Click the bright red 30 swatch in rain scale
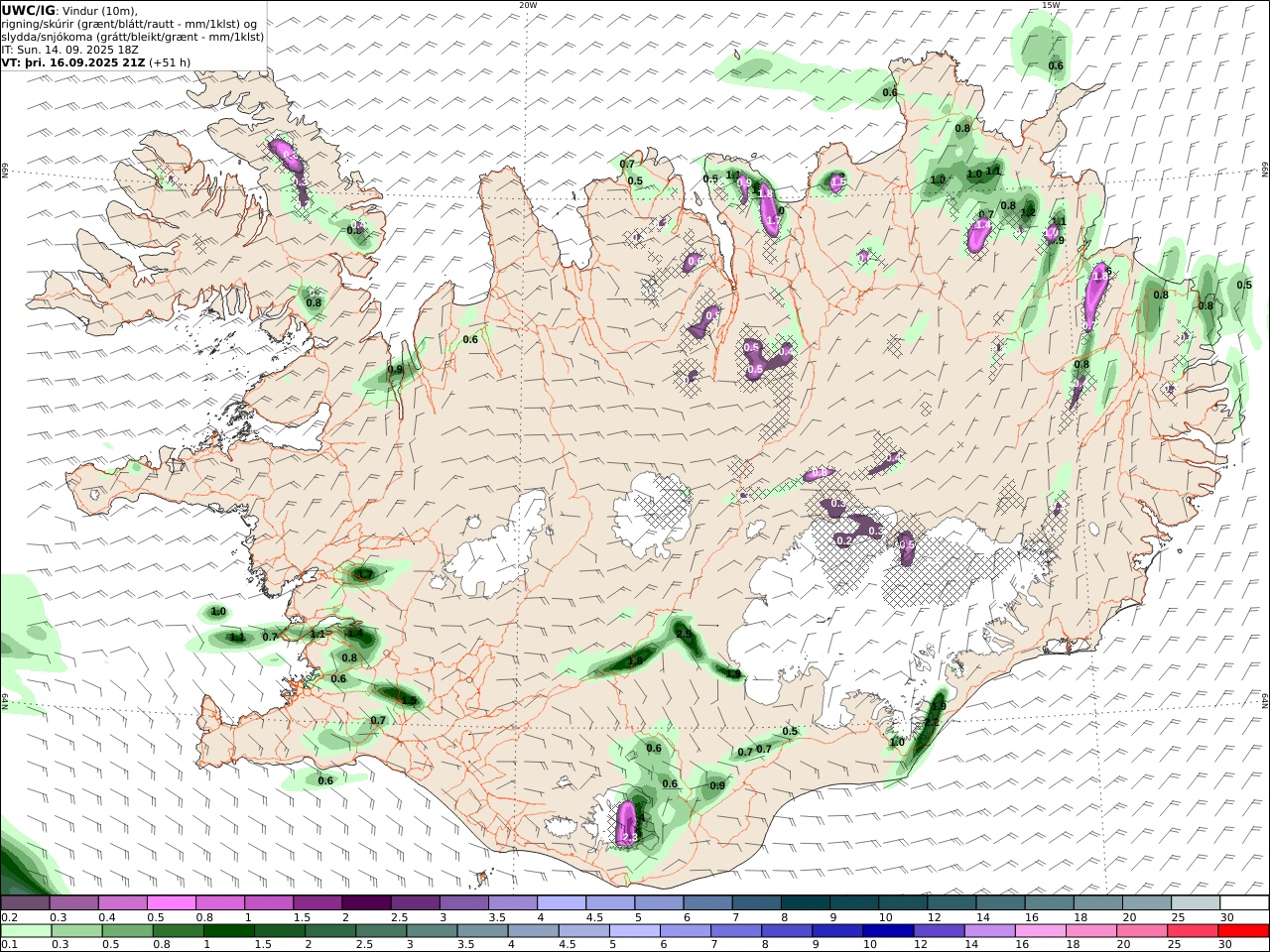The height and width of the screenshot is (952, 1270). click(x=1243, y=931)
